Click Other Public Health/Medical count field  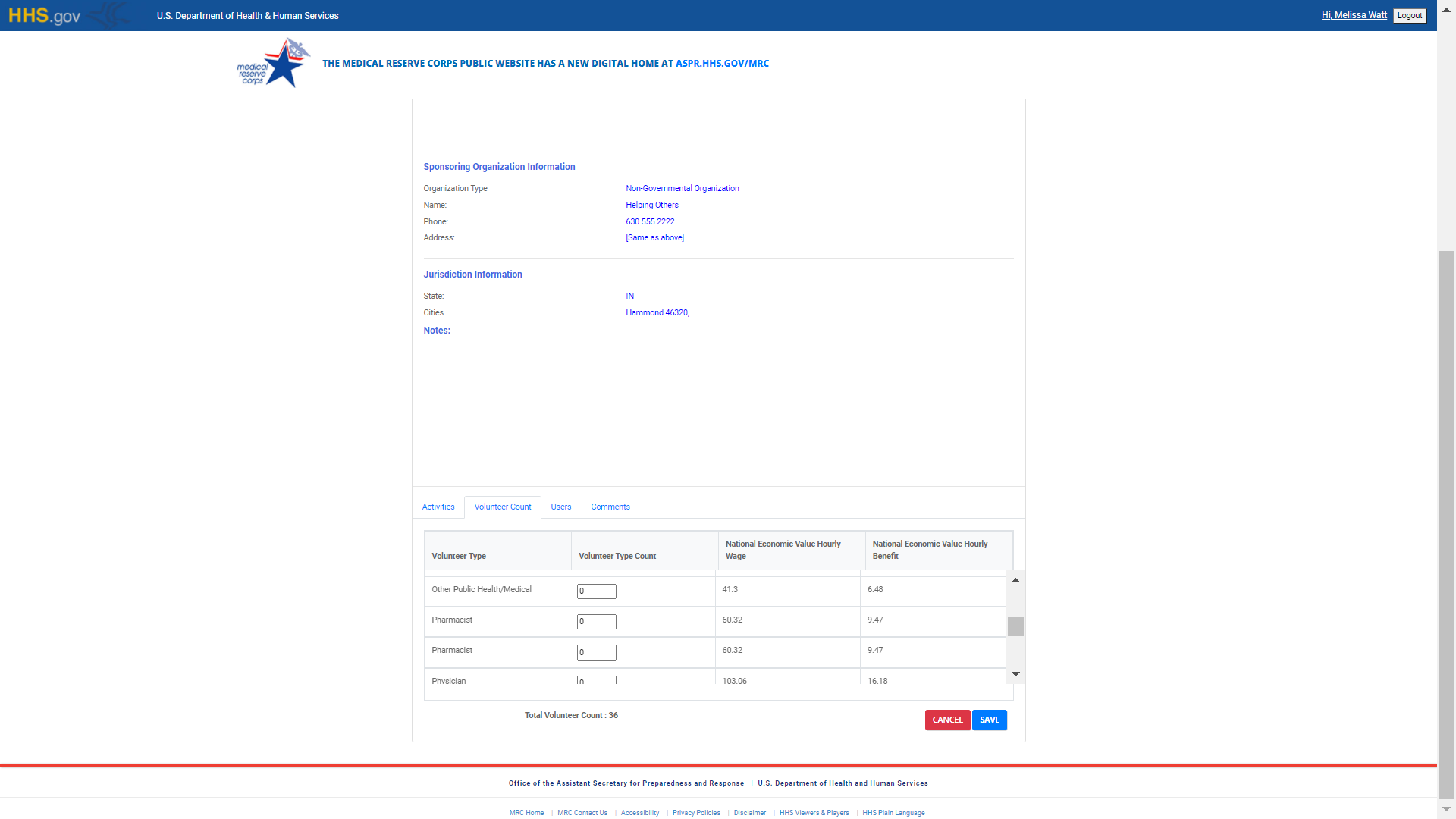pos(597,591)
